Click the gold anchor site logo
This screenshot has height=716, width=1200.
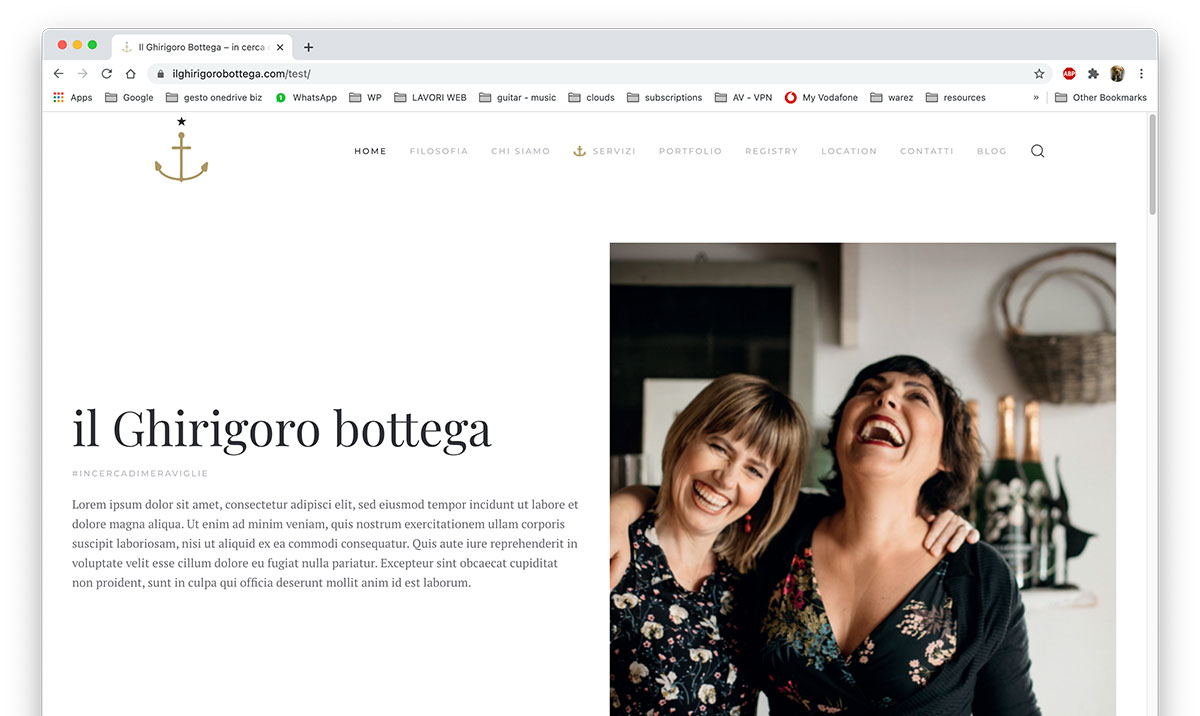pyautogui.click(x=181, y=150)
